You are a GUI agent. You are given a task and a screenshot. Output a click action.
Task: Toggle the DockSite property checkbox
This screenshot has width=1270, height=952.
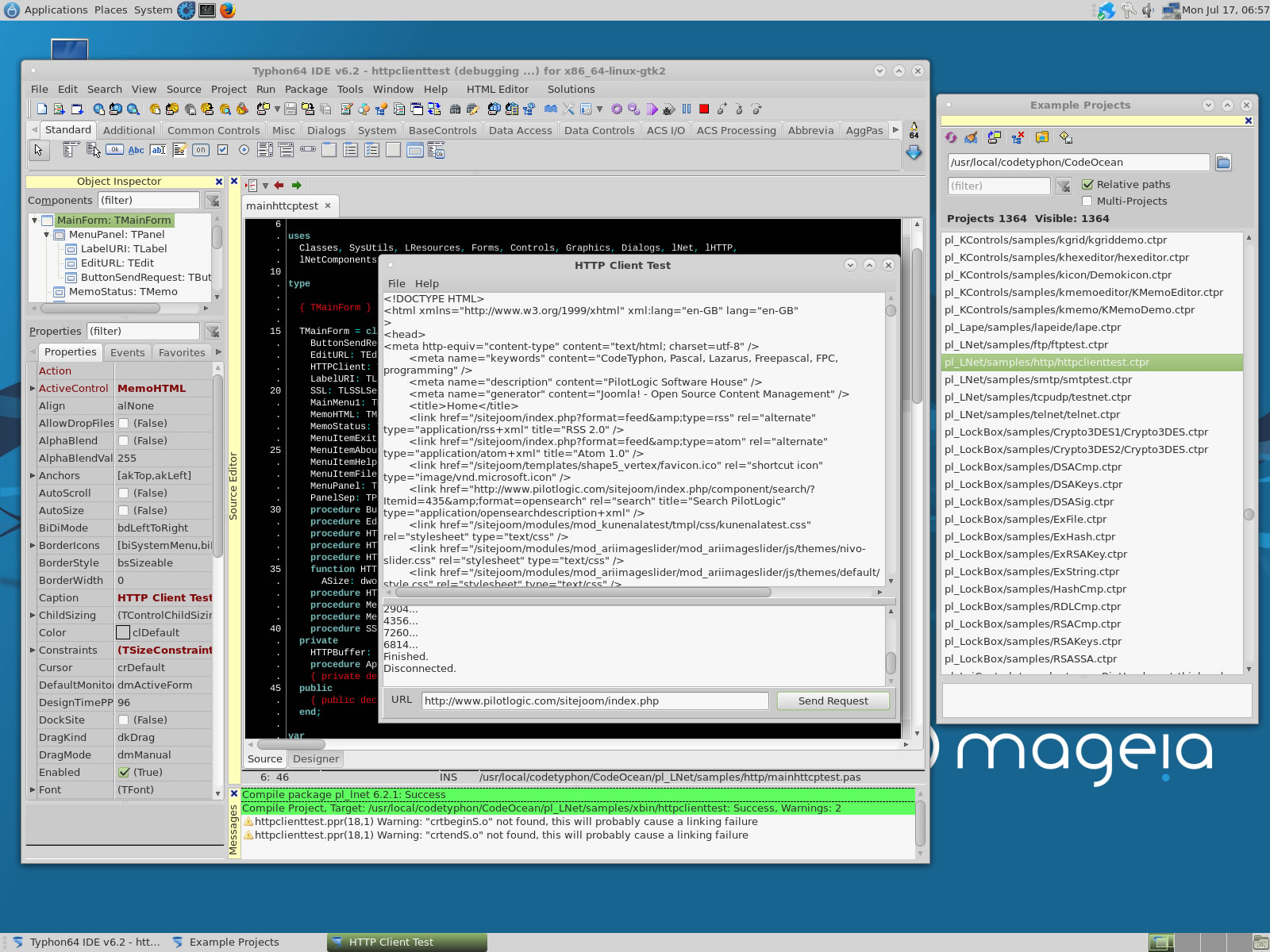(x=123, y=720)
